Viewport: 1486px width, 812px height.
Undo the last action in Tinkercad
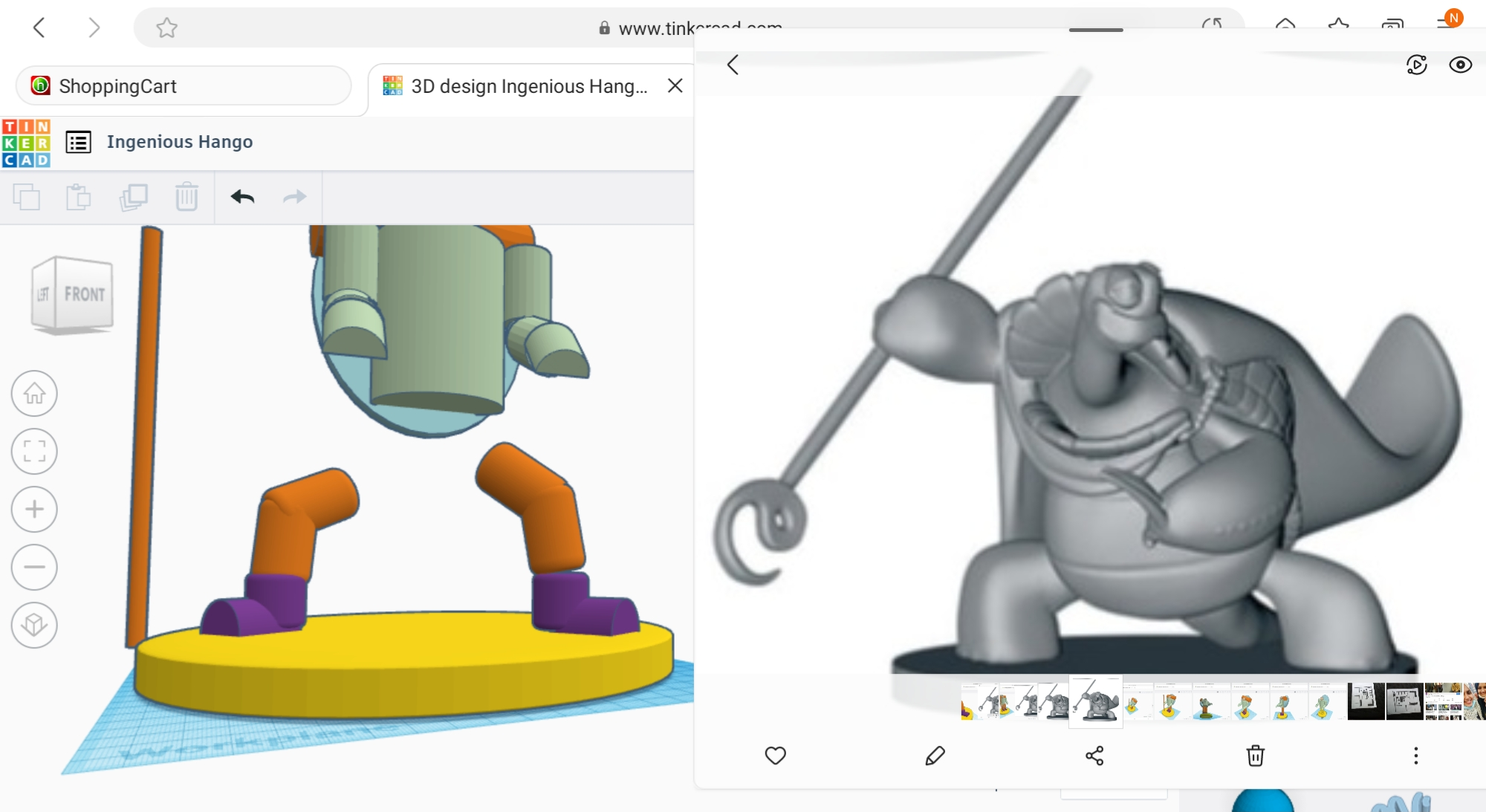(x=242, y=197)
